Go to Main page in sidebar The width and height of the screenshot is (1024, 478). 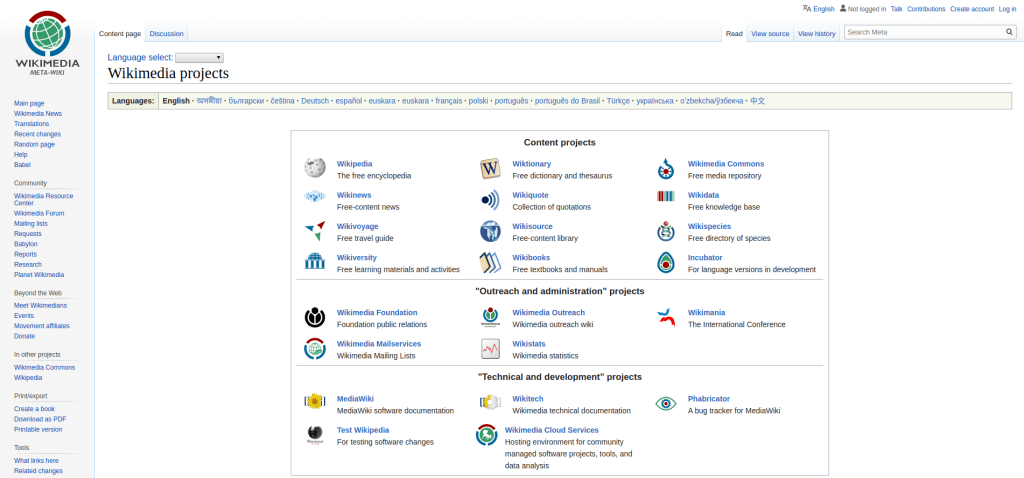click(x=29, y=103)
